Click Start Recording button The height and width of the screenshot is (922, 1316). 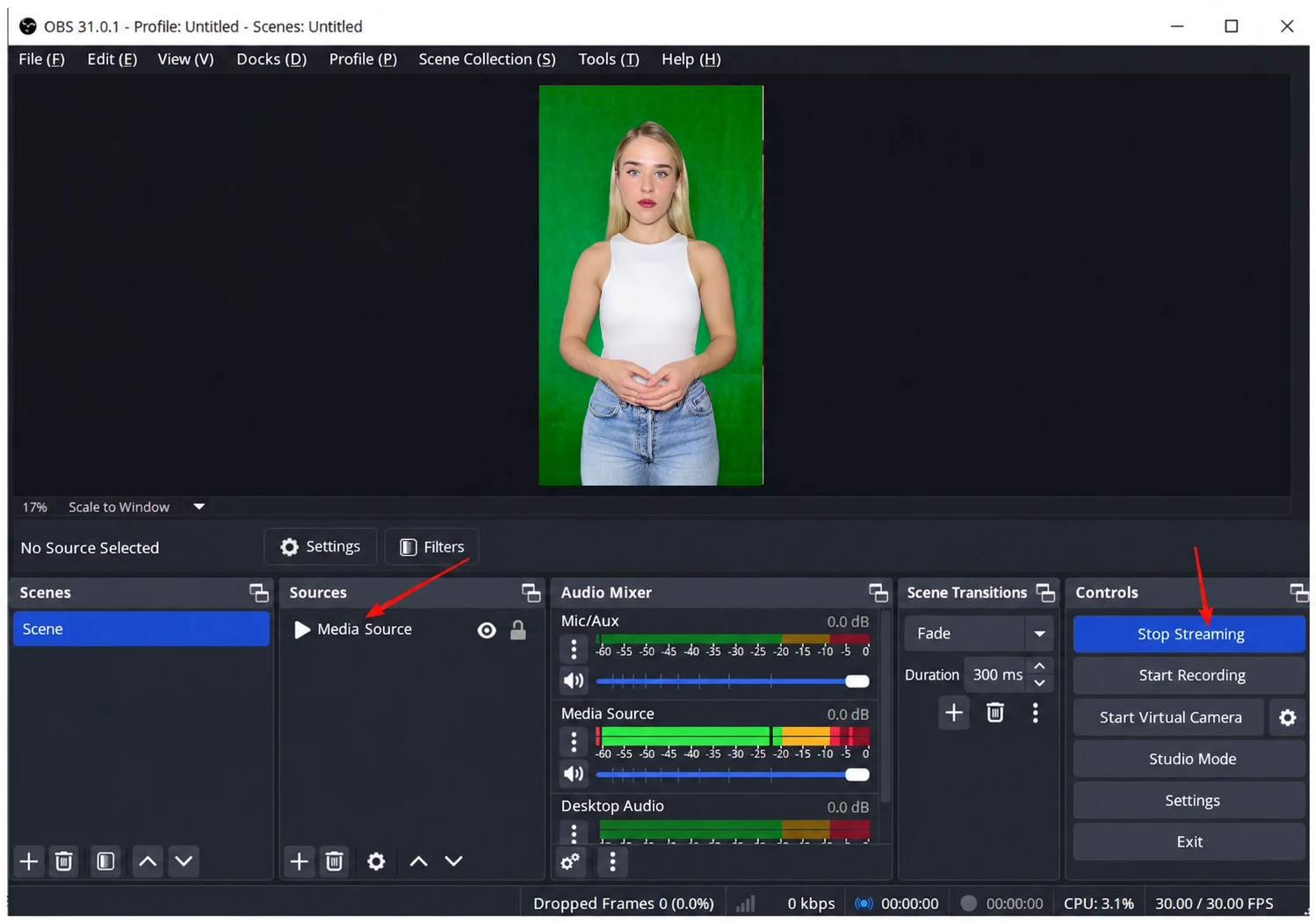(x=1189, y=675)
